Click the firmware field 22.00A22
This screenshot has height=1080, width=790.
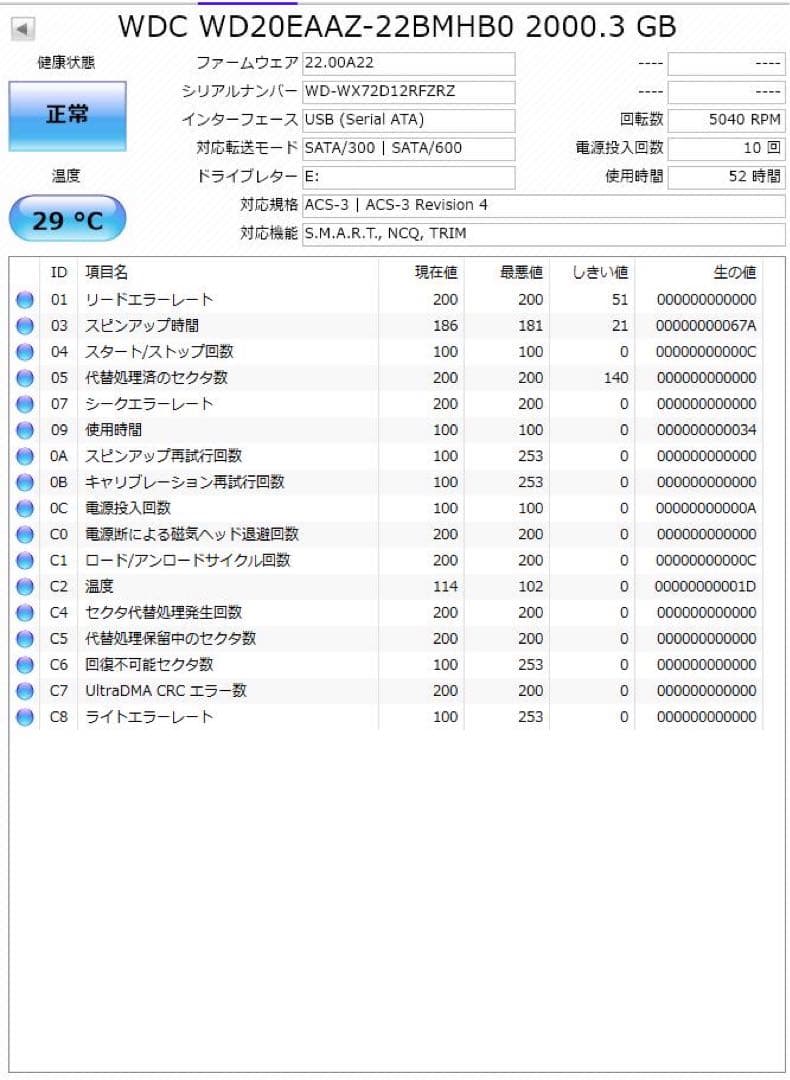point(408,63)
